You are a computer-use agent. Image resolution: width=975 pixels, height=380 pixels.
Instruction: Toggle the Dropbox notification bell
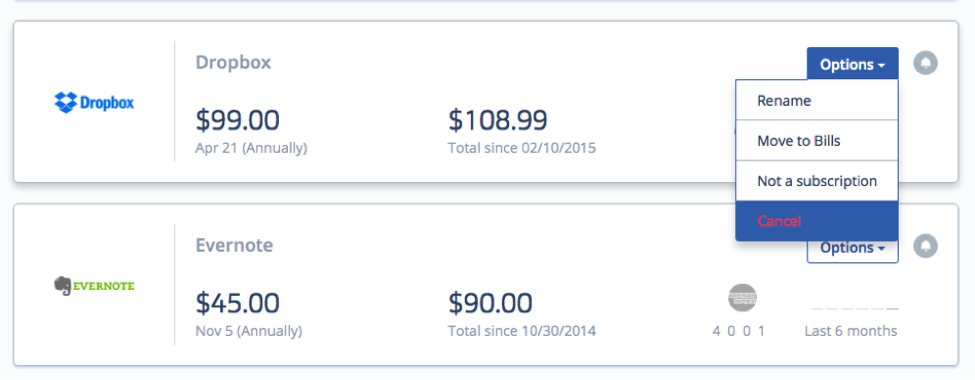[925, 63]
